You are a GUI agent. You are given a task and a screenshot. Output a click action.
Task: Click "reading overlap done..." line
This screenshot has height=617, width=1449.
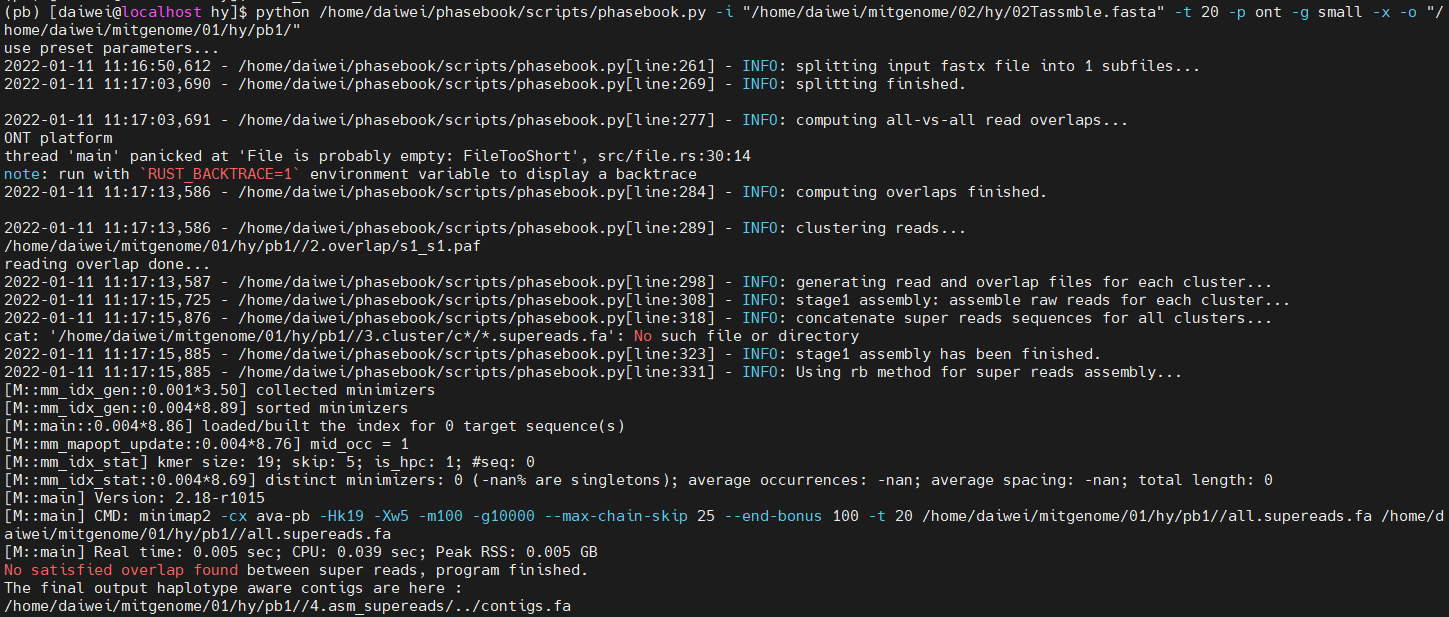[x=108, y=264]
